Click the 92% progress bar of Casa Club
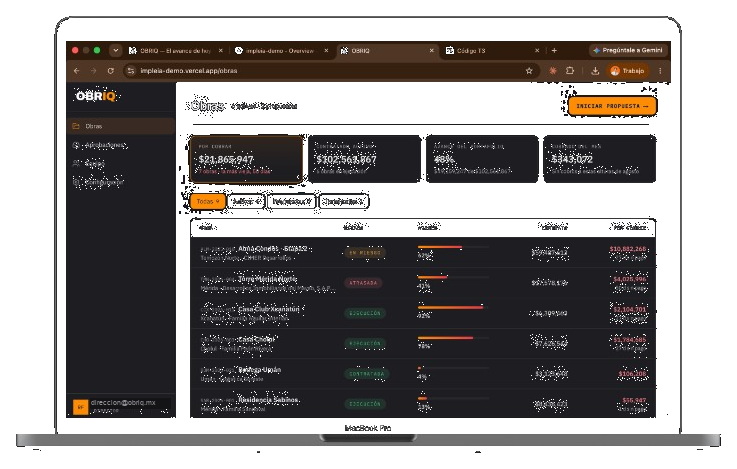 point(453,307)
